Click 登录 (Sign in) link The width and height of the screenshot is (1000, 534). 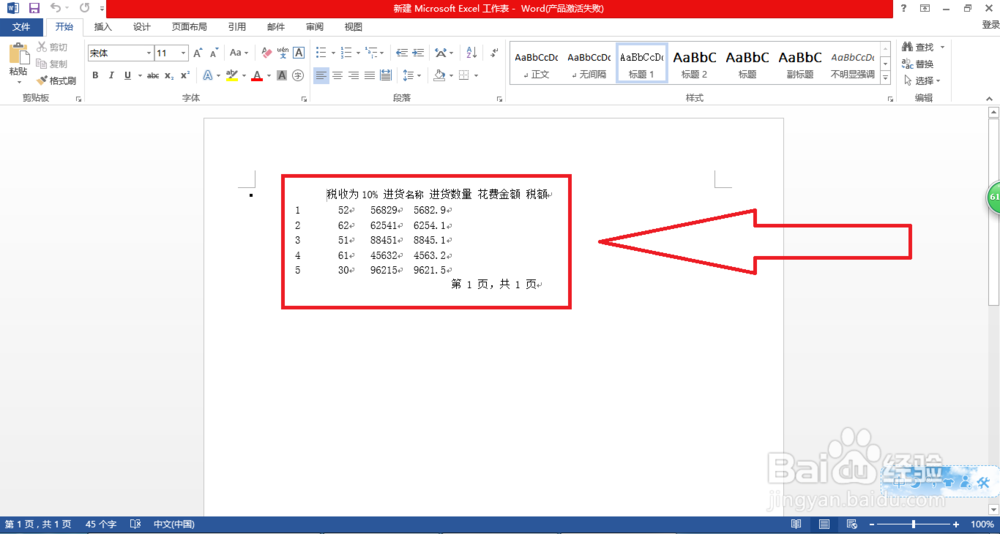point(990,25)
